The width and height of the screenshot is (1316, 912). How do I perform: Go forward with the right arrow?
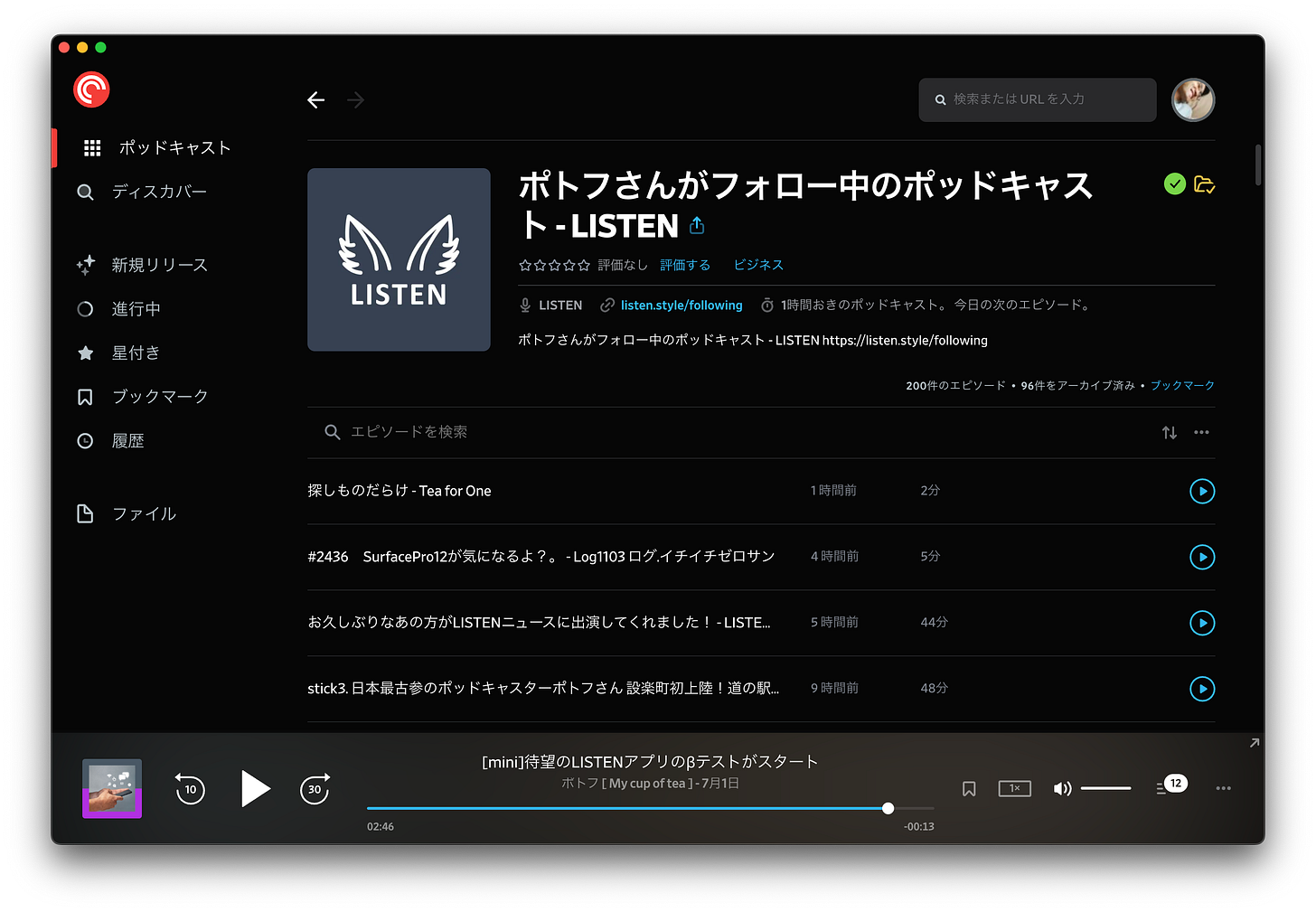(355, 100)
